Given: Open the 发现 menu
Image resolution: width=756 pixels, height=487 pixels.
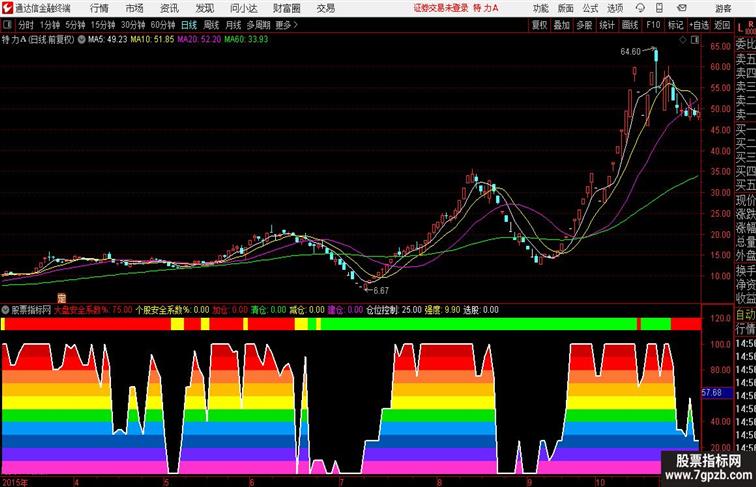Looking at the screenshot, I should (x=204, y=8).
